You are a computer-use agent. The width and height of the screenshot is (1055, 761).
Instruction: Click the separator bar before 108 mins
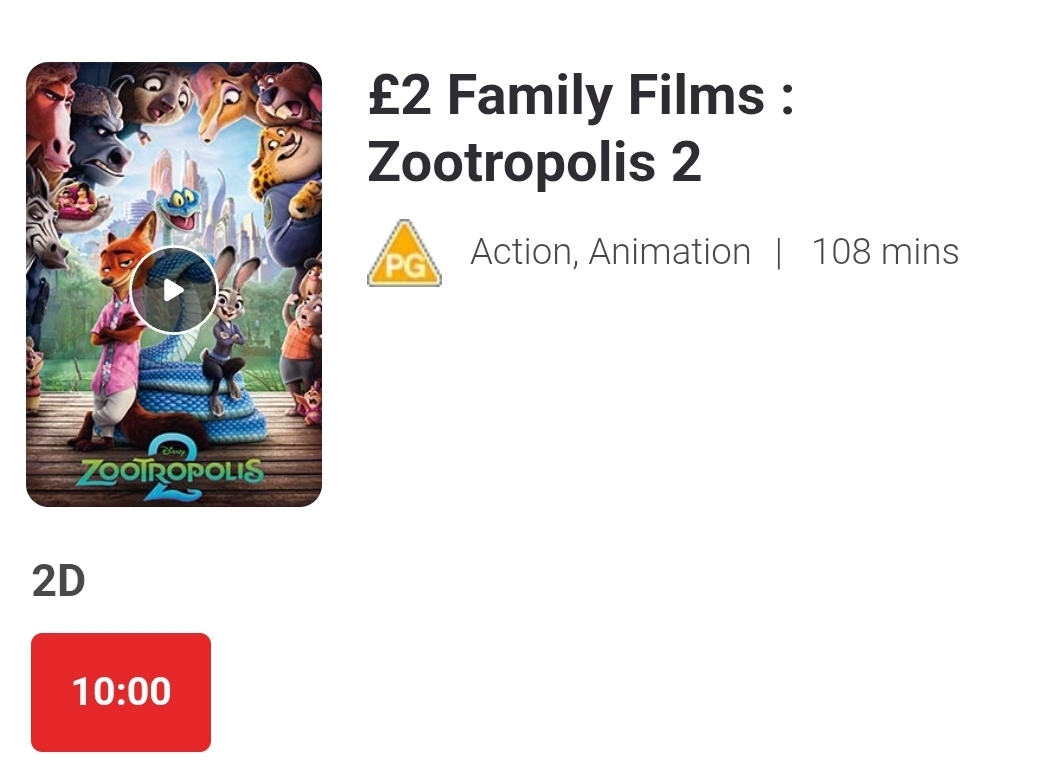pyautogui.click(x=779, y=252)
